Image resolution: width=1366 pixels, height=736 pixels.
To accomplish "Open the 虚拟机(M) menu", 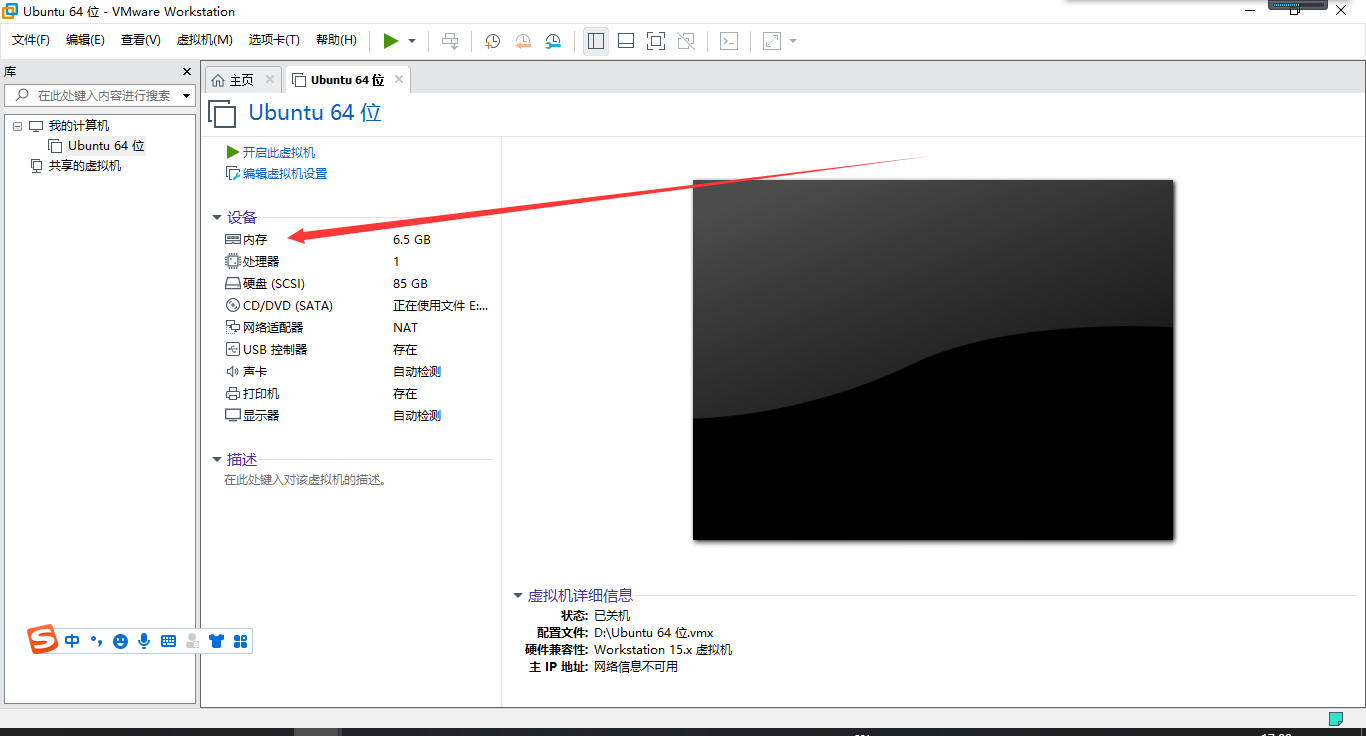I will point(204,40).
